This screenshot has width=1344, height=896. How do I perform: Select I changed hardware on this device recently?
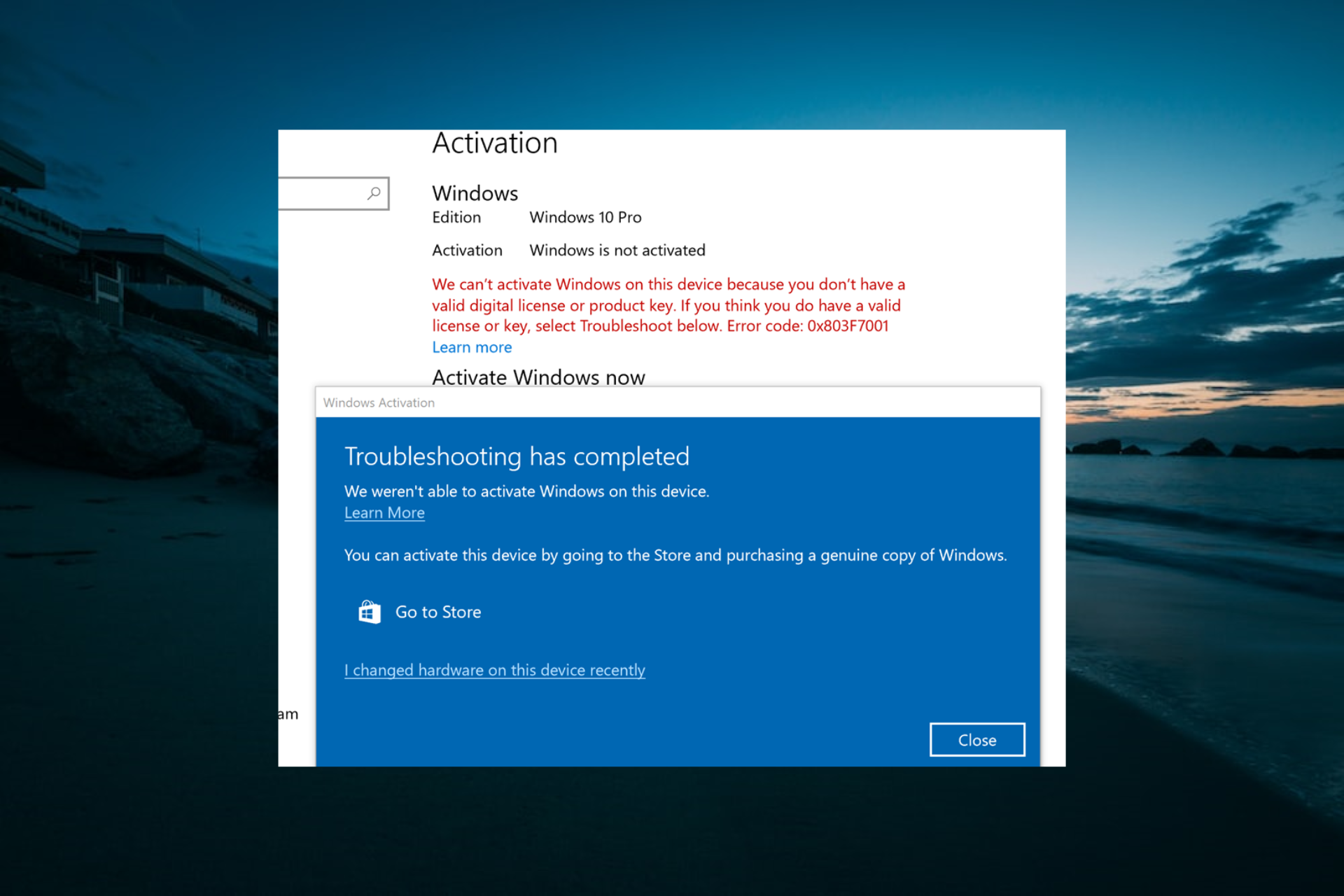[x=494, y=670]
